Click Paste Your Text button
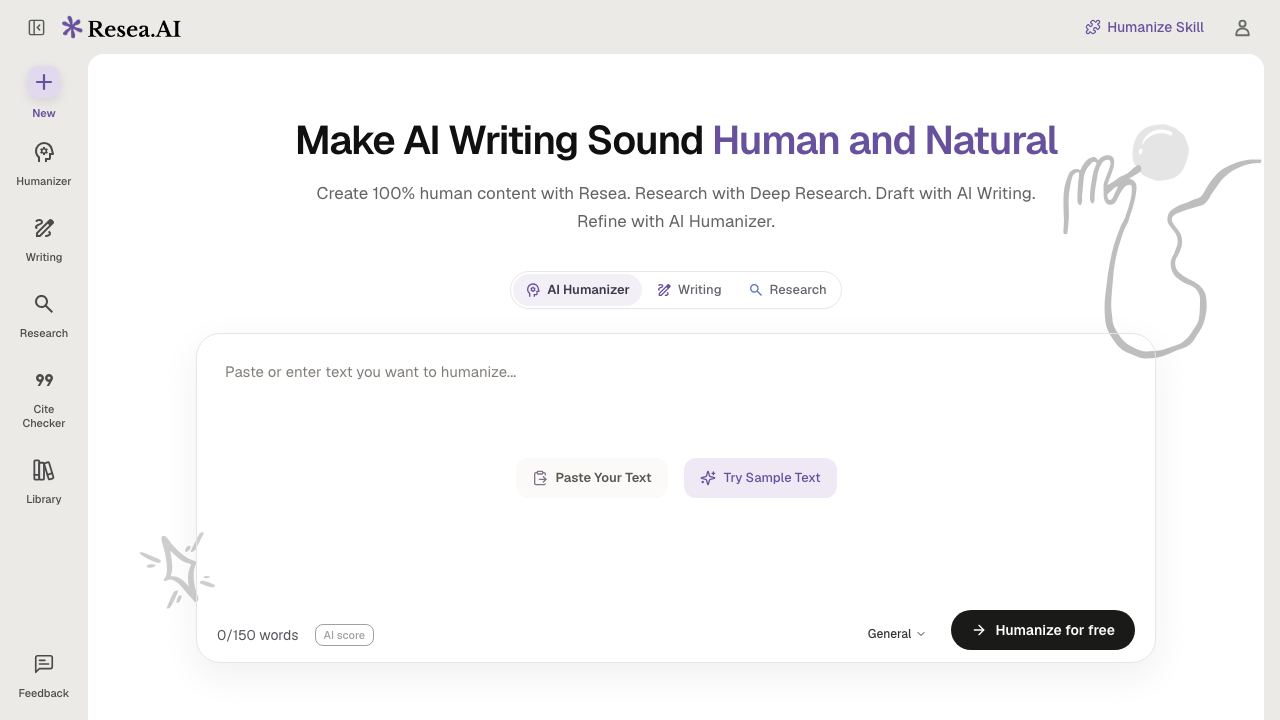 592,478
